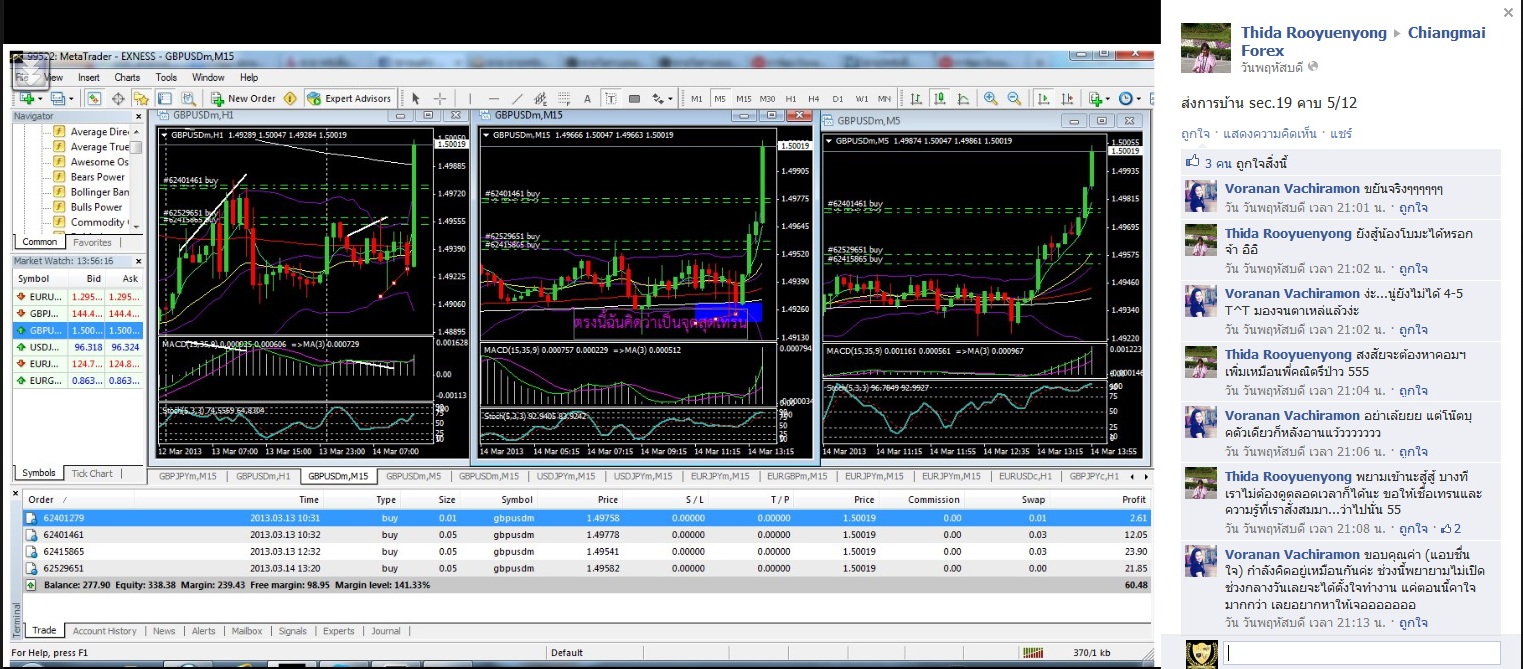Select the crosshair tool

coord(440,98)
